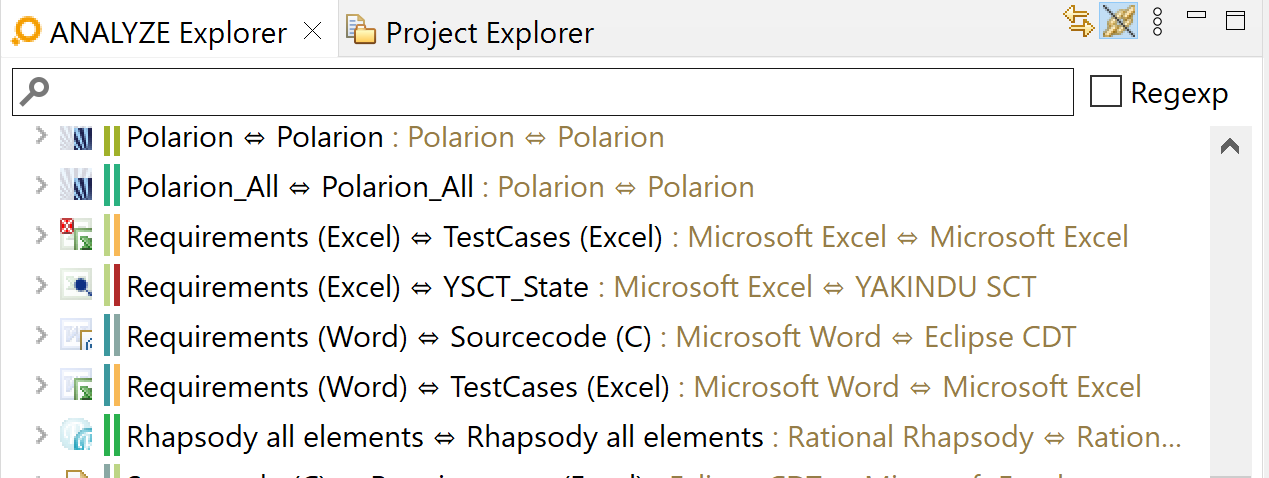Screen dimensions: 1269x478
Task: Expand Requirements (Word) ⇔ Sourcecode (C) row
Action: pos(40,335)
